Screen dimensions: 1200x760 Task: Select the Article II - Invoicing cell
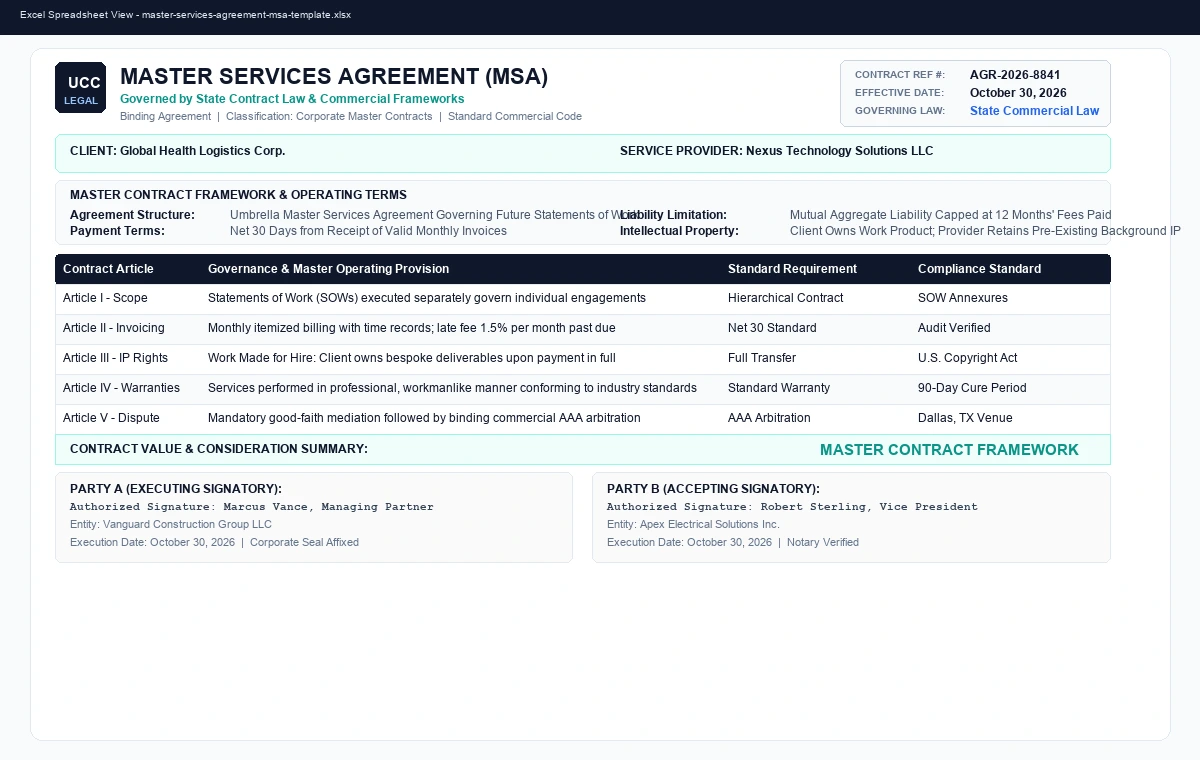coord(113,328)
